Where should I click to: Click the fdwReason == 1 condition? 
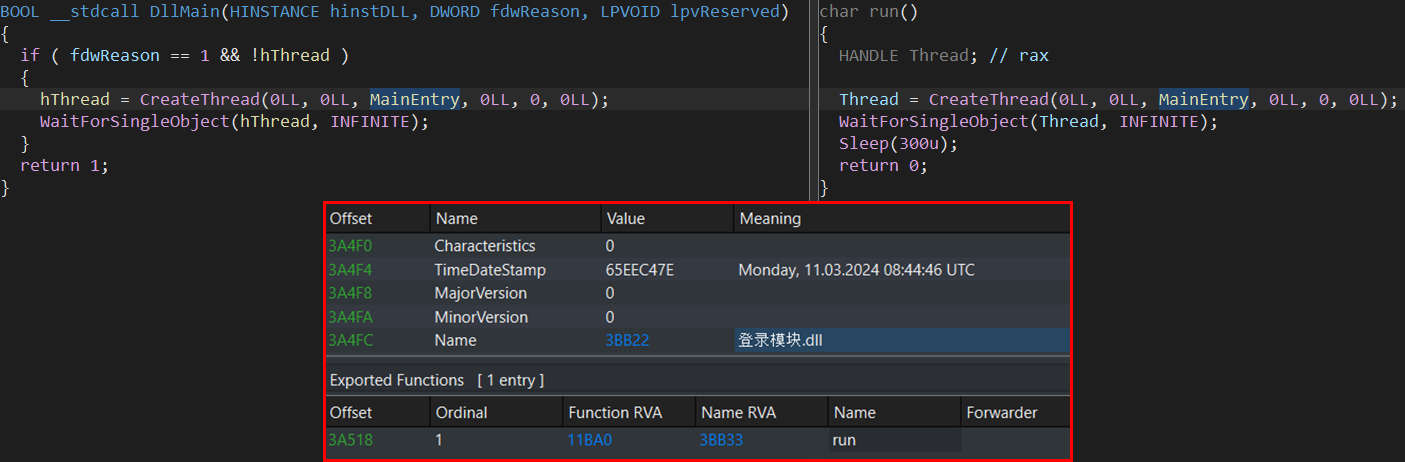point(139,55)
